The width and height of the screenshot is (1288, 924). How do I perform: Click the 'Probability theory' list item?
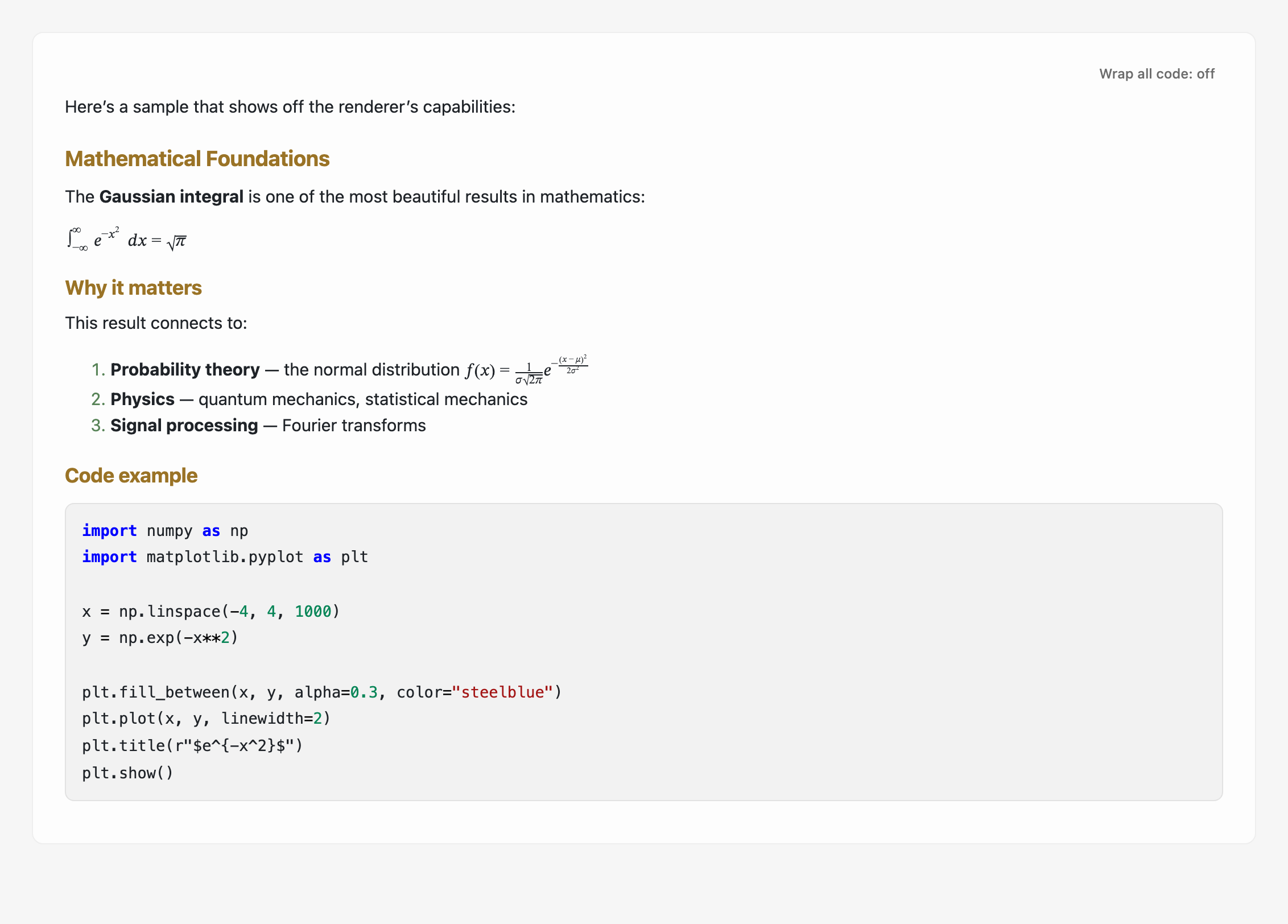pyautogui.click(x=339, y=370)
